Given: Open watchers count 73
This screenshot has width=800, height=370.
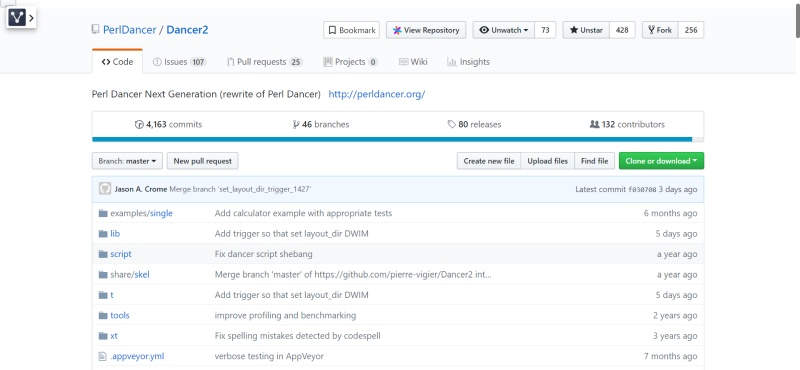Looking at the screenshot, I should [545, 30].
